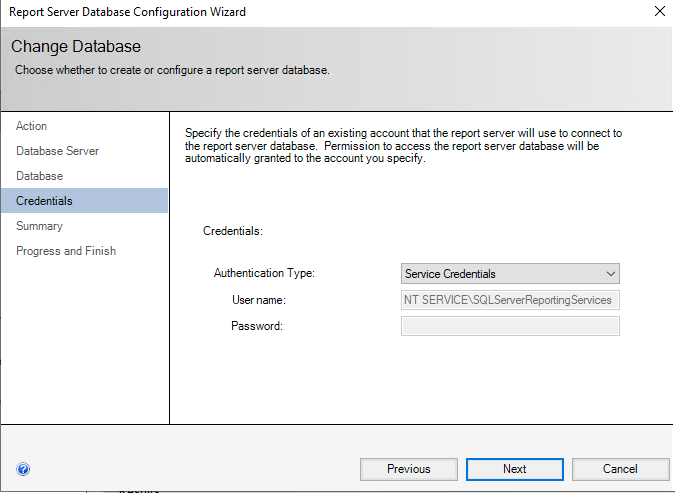Image resolution: width=675 pixels, height=493 pixels.
Task: Click the blue help icon
Action: (x=23, y=469)
